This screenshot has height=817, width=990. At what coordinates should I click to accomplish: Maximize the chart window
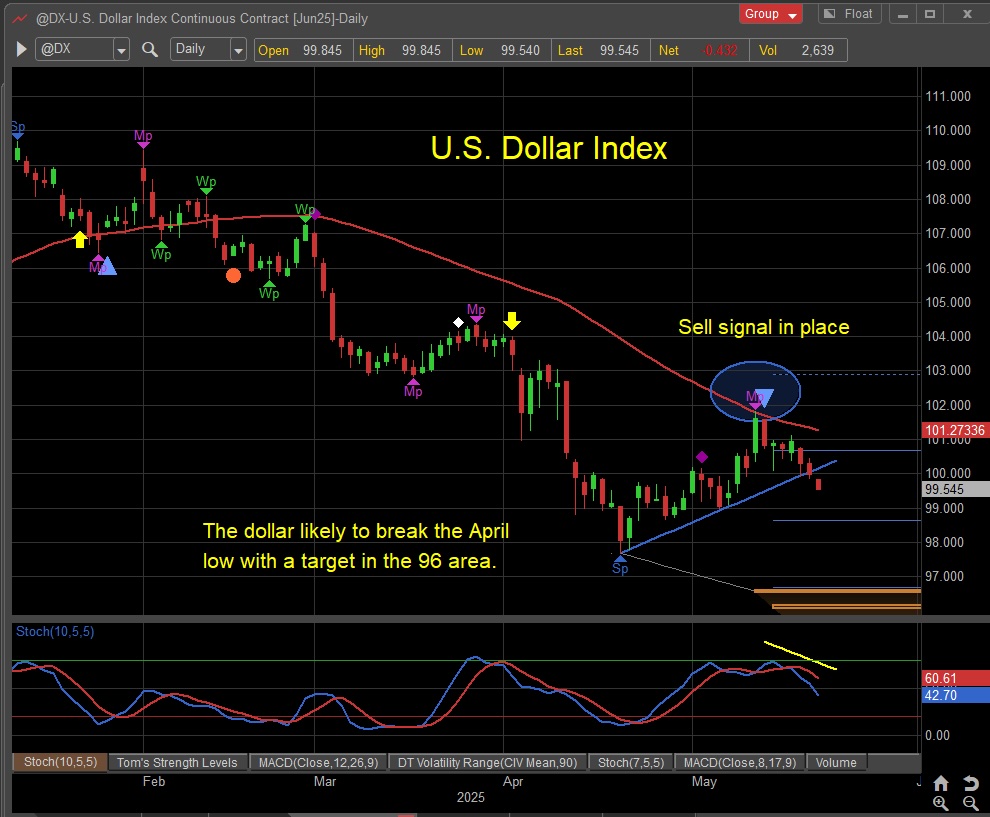point(930,14)
